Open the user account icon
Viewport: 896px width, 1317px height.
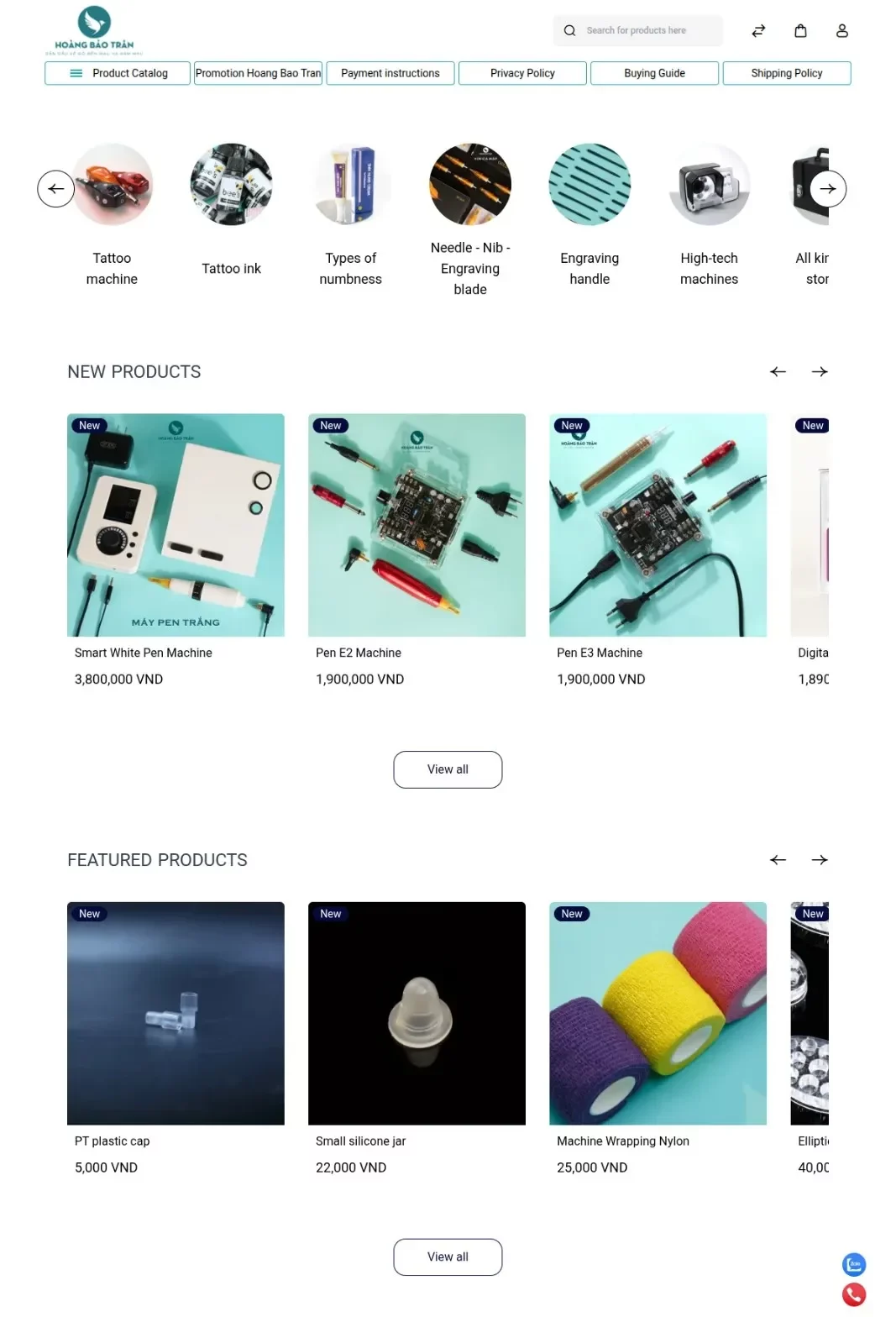pyautogui.click(x=842, y=31)
